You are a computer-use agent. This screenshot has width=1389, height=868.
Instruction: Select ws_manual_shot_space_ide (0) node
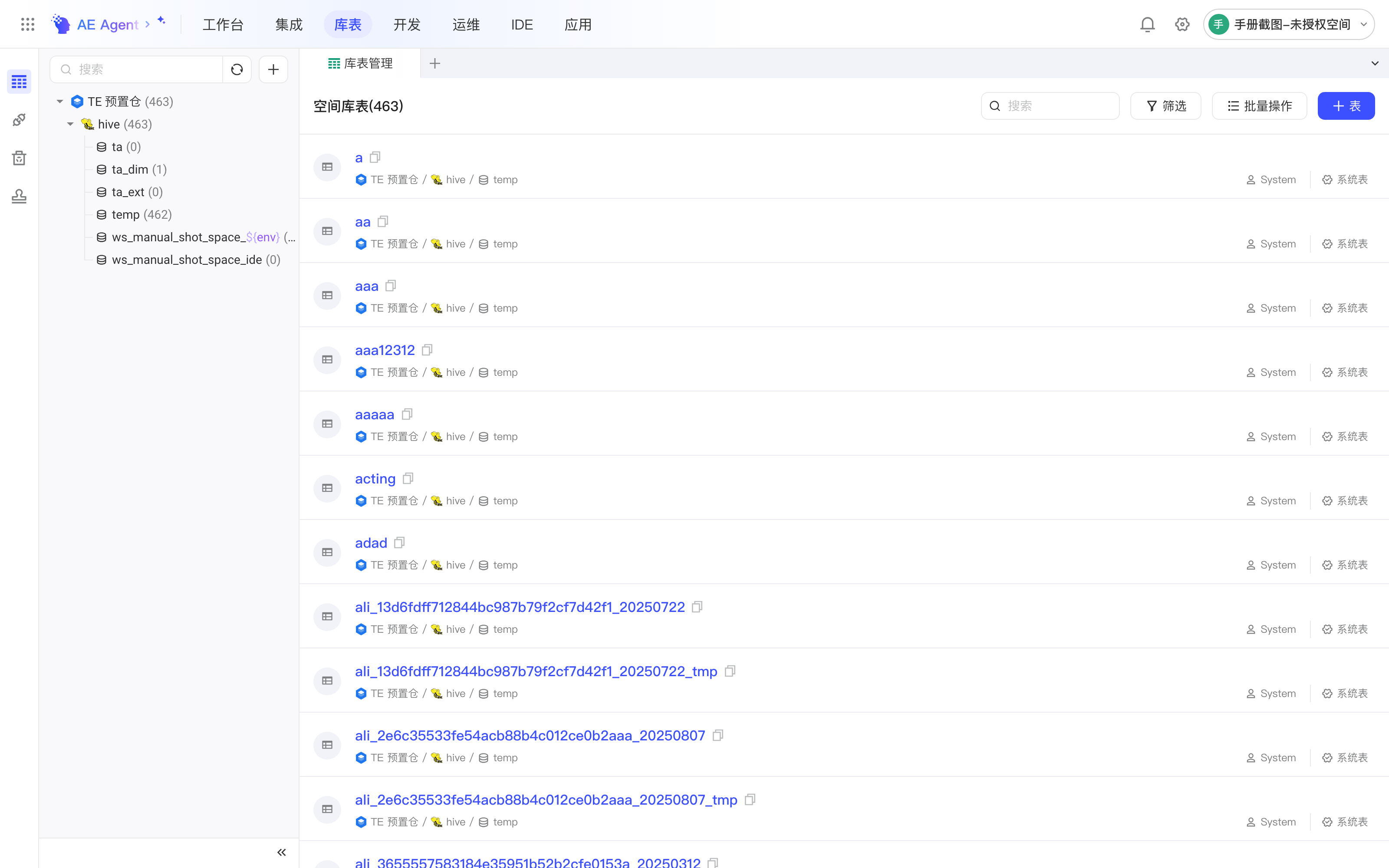(x=188, y=260)
